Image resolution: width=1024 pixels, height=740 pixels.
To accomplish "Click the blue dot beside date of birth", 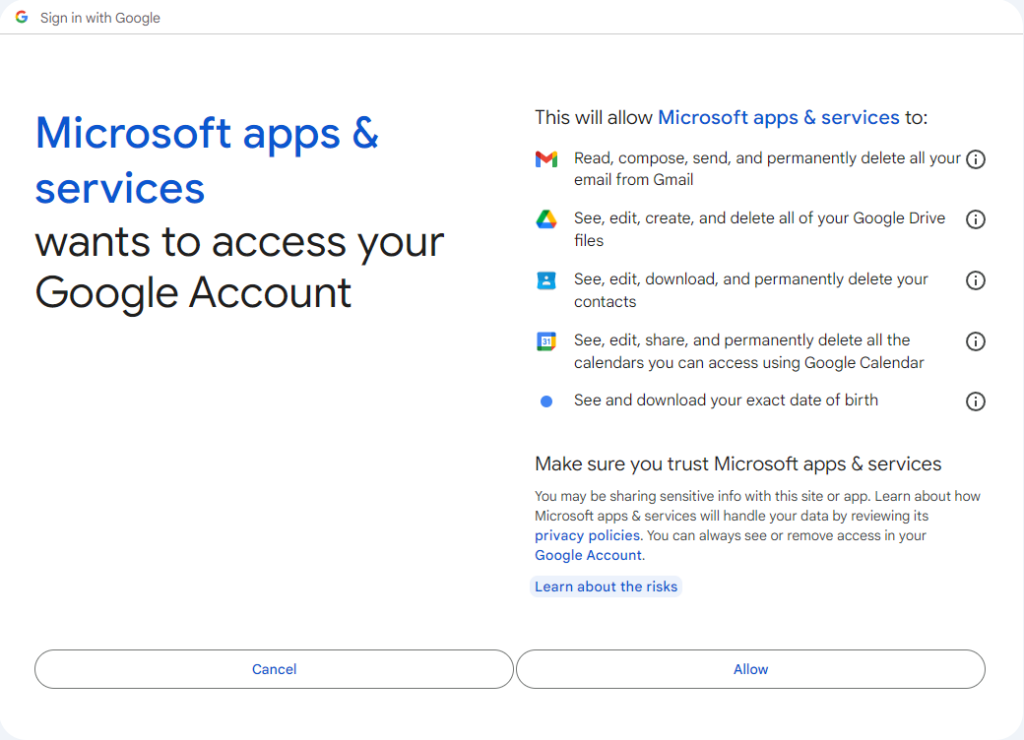I will (547, 401).
